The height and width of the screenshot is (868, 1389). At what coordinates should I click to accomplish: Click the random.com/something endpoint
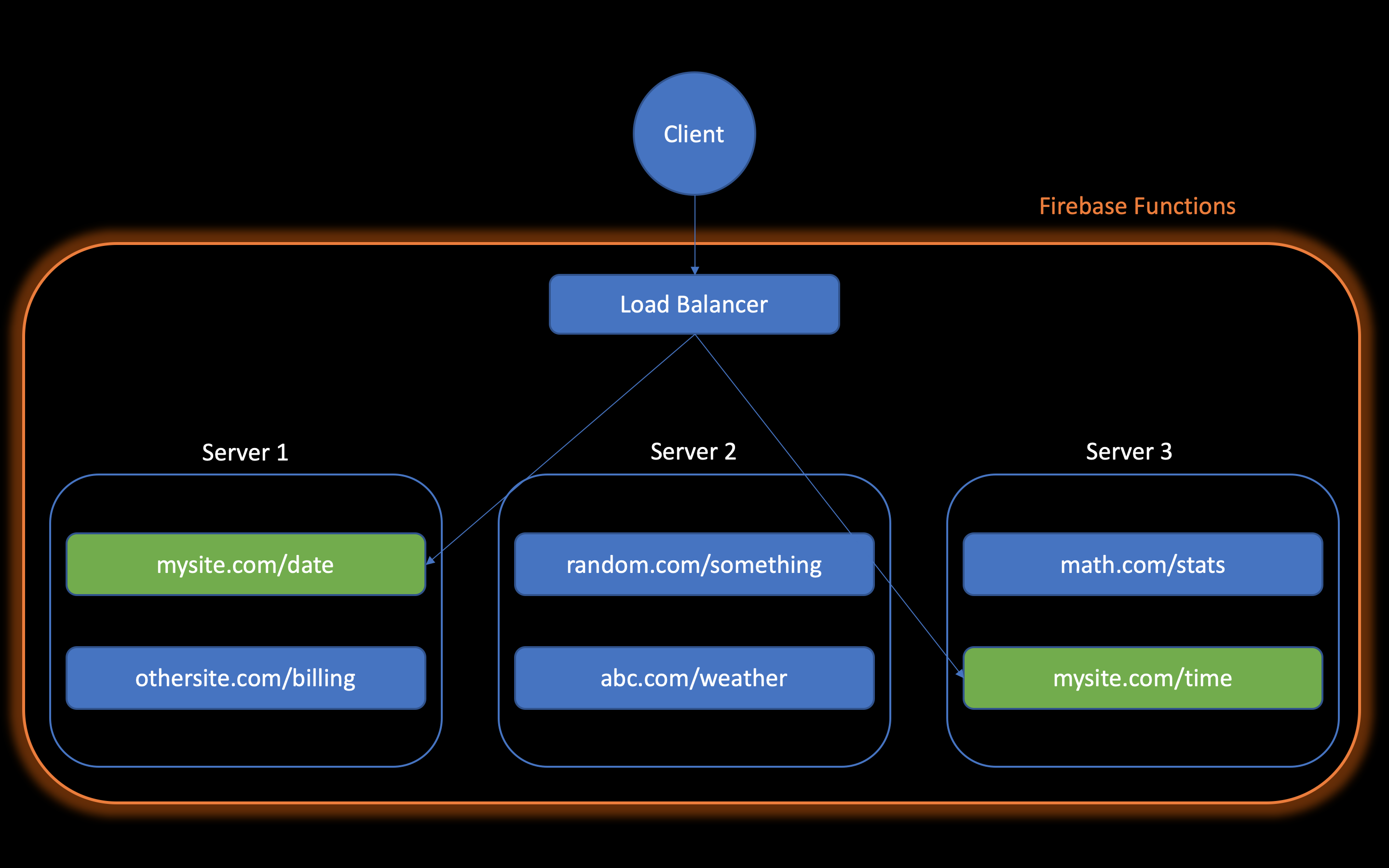tap(694, 564)
